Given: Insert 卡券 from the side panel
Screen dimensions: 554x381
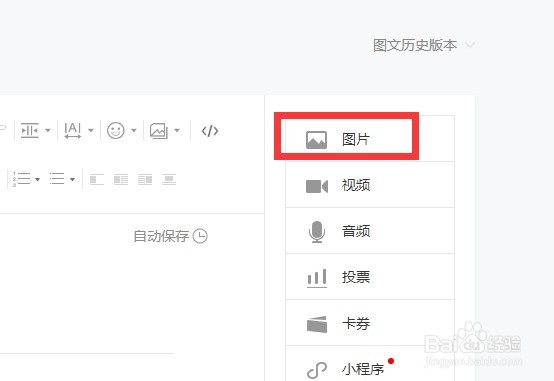Looking at the screenshot, I should coord(370,323).
